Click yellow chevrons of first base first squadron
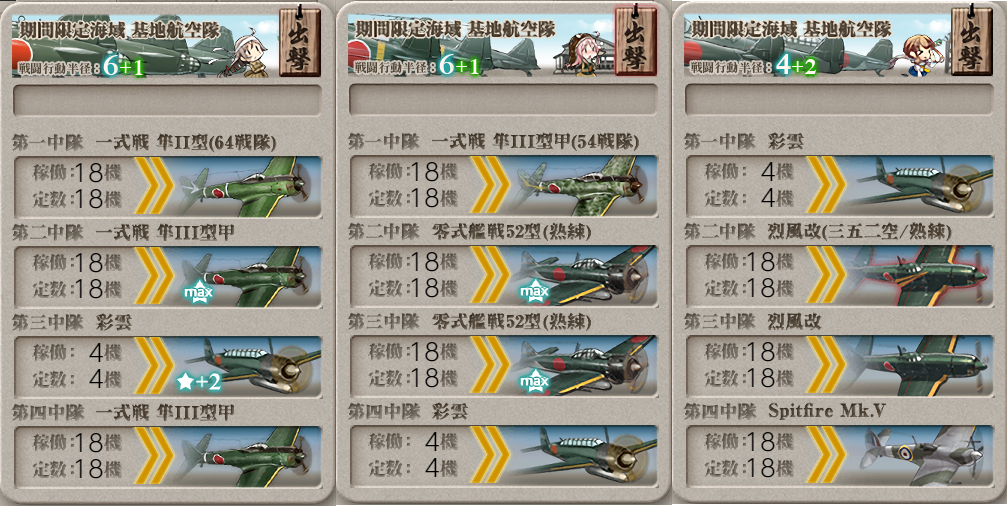1008x506 pixels. pyautogui.click(x=155, y=186)
